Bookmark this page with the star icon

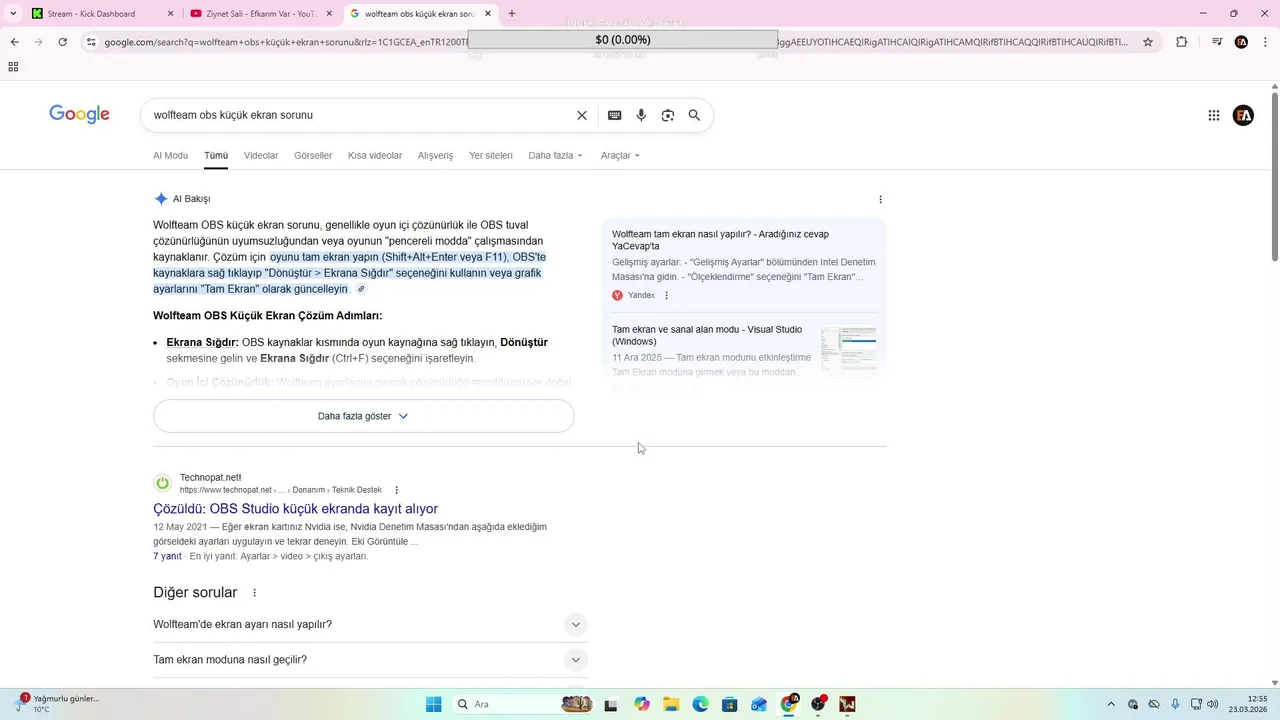pyautogui.click(x=1148, y=42)
